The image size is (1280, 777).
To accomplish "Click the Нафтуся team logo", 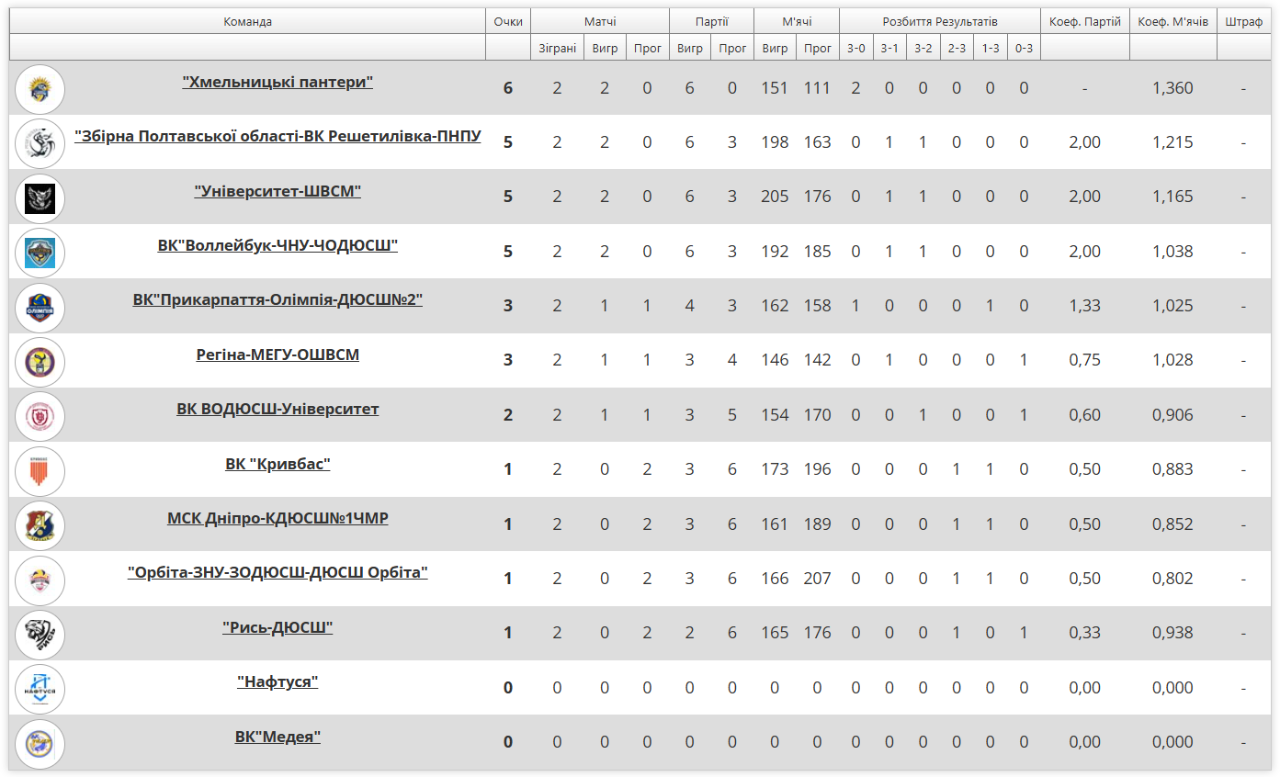I will [40, 688].
